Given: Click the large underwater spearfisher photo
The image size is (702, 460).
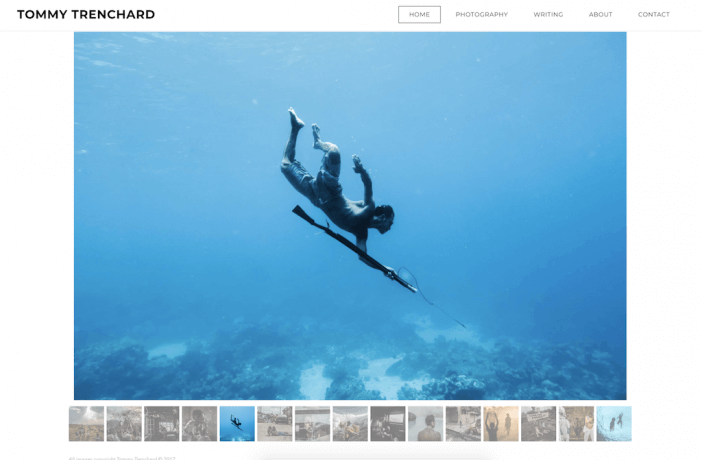Looking at the screenshot, I should coord(350,215).
